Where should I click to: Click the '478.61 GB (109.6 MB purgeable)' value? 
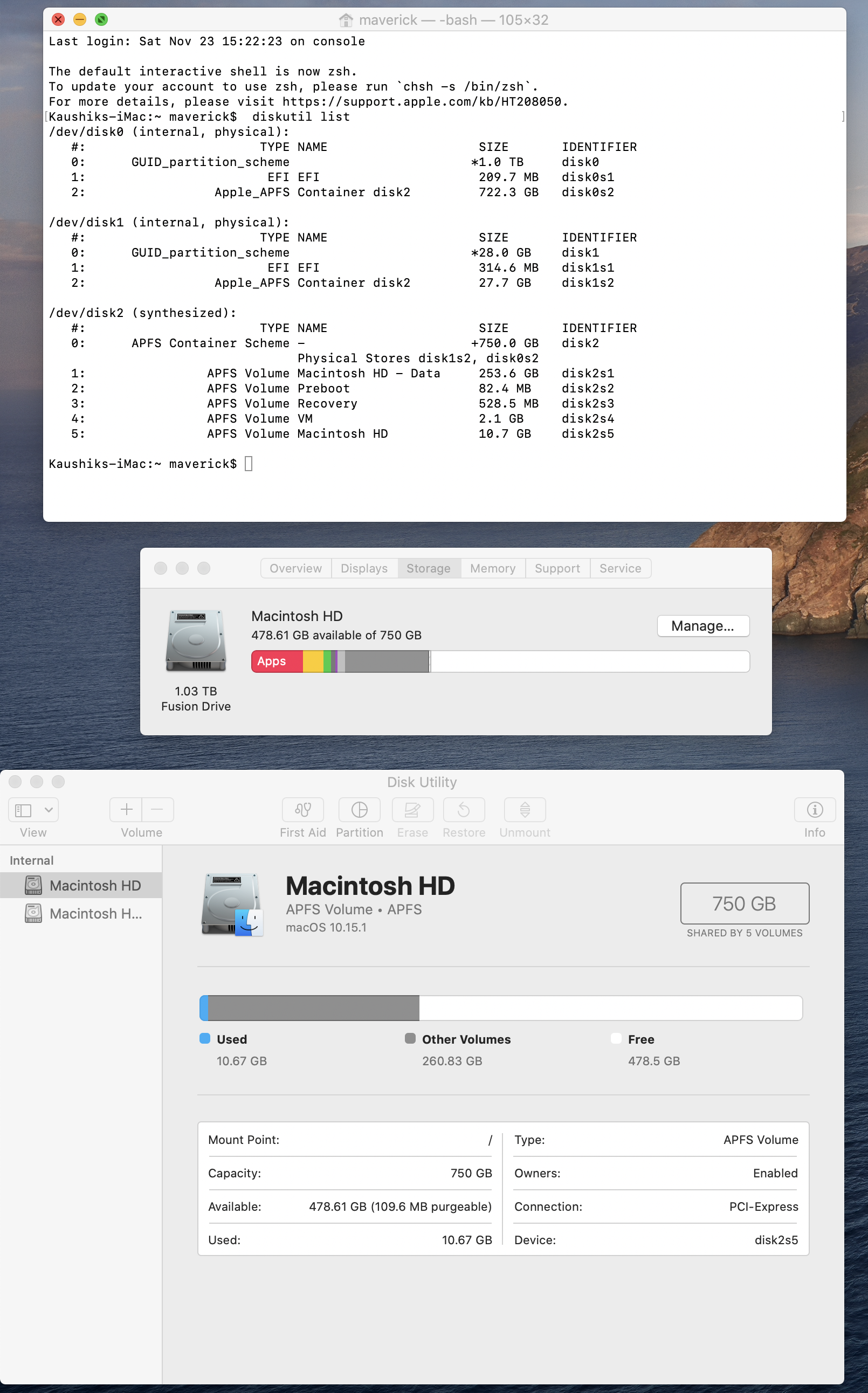(400, 1206)
